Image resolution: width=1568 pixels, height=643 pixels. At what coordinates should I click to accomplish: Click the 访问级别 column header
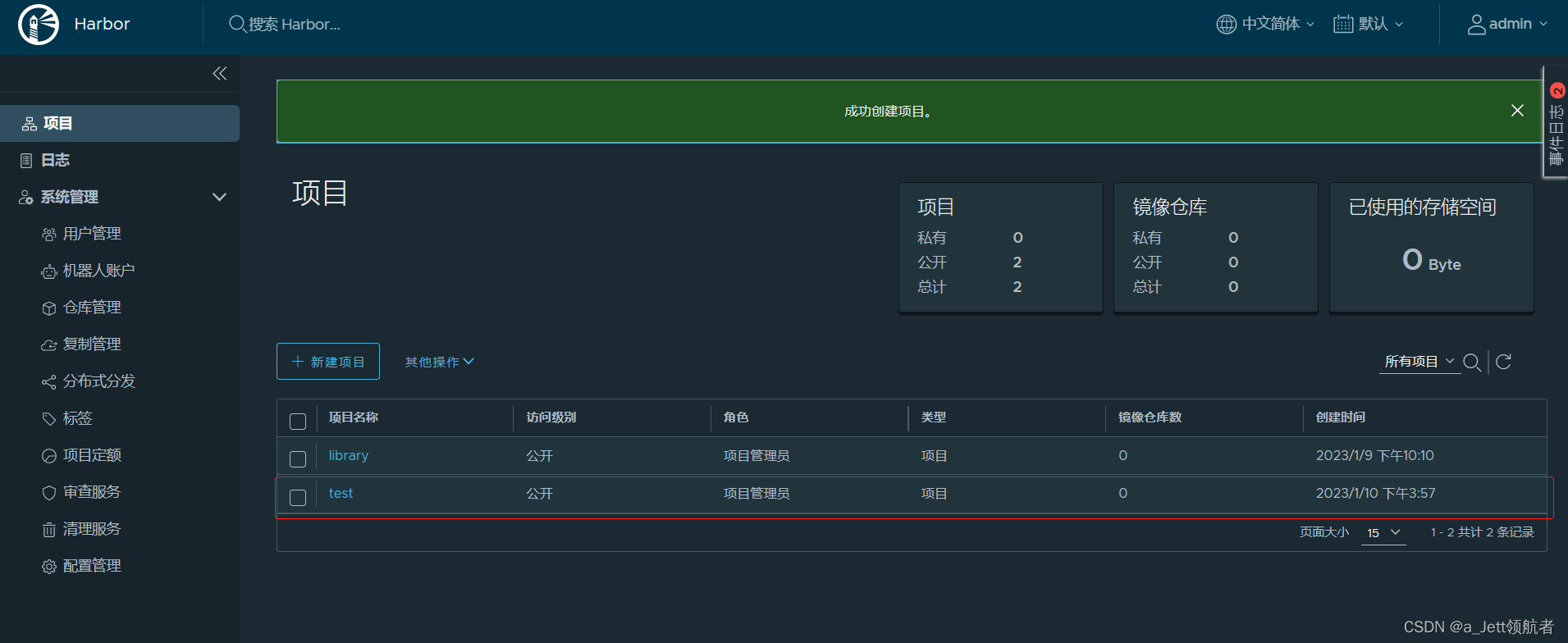click(x=551, y=417)
